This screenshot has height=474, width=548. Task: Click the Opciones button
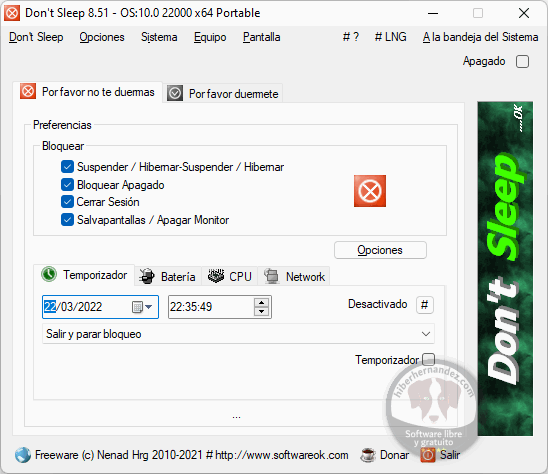380,250
